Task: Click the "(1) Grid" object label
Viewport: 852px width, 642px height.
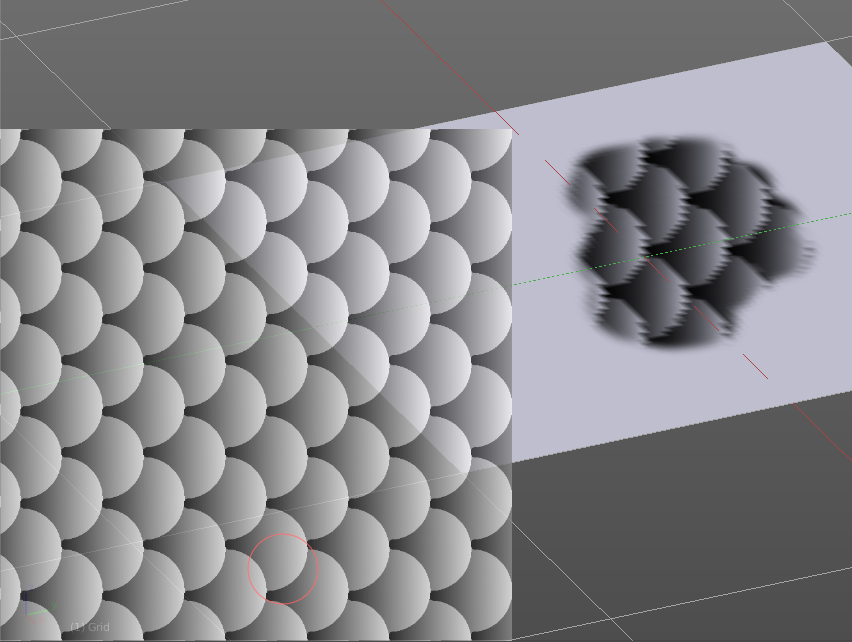Action: pos(90,627)
